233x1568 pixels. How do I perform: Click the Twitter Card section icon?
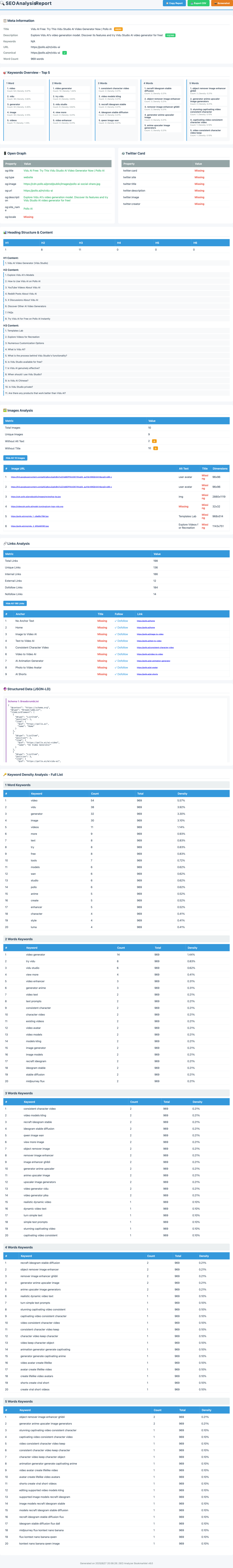(123, 153)
